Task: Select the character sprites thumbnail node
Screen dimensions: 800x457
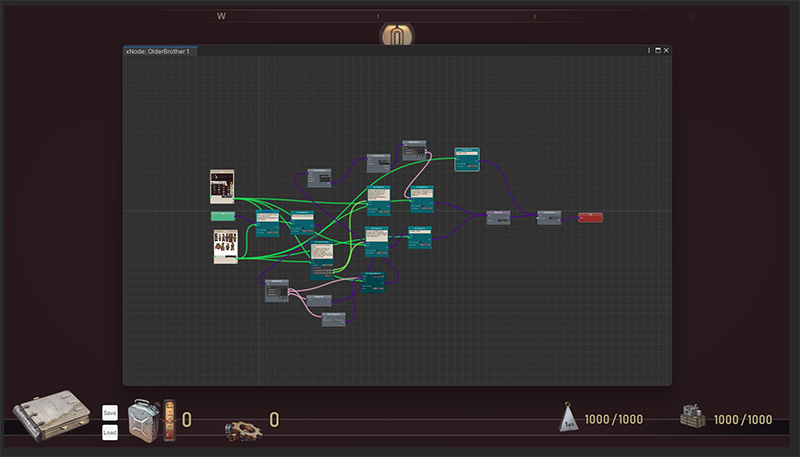Action: tap(226, 247)
